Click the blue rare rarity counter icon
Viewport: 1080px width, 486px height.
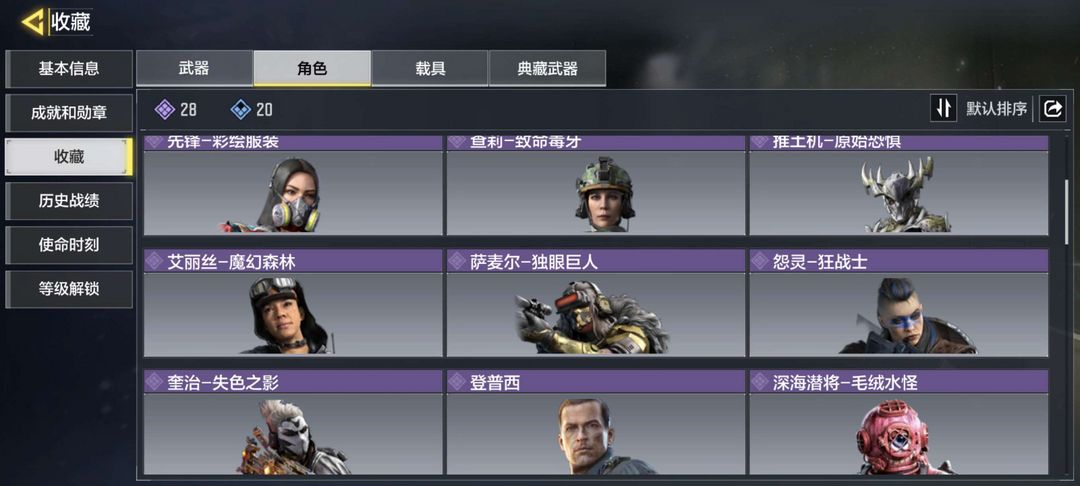point(240,109)
